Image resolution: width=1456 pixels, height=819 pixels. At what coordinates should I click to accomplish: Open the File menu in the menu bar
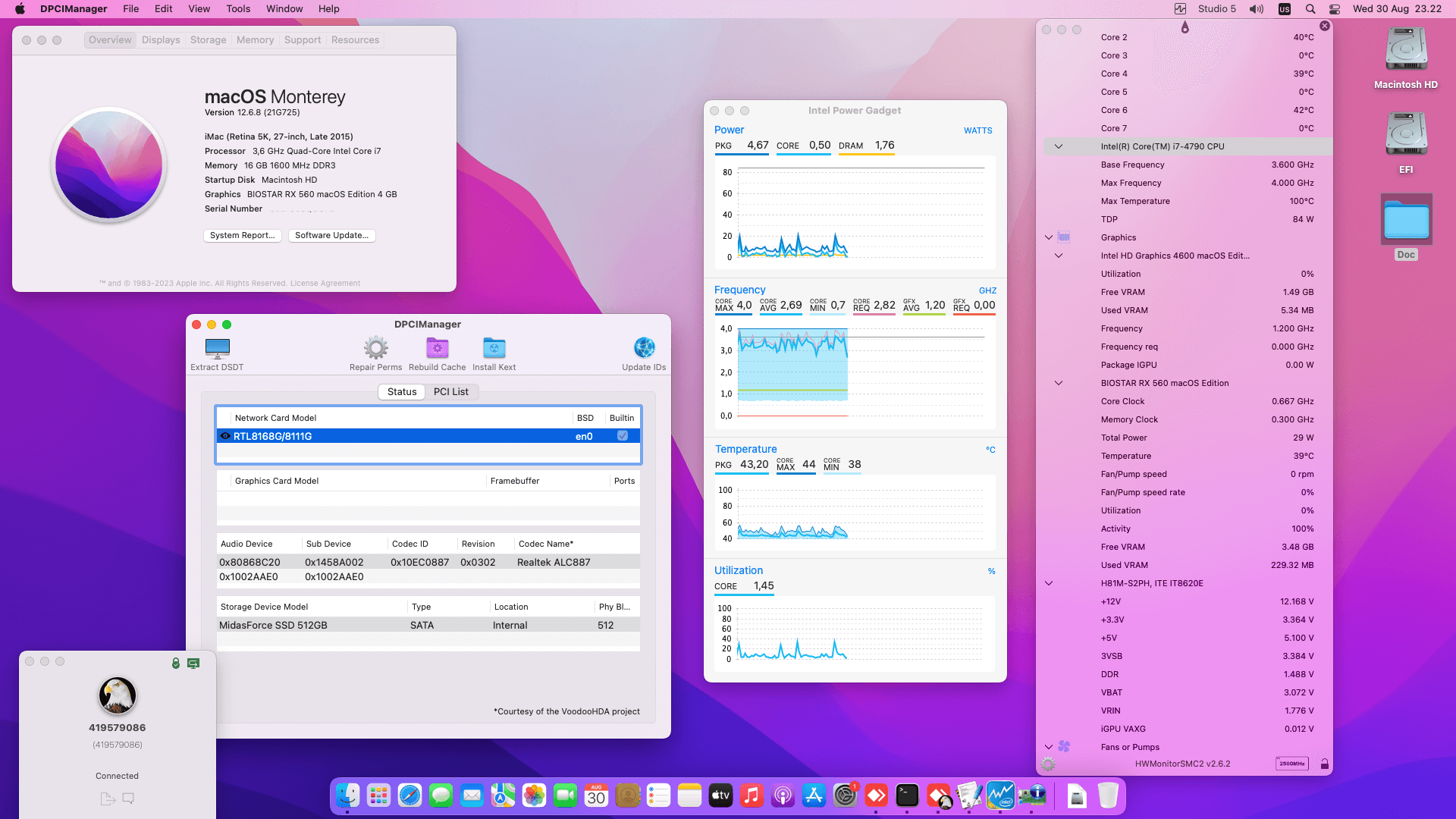[x=131, y=9]
